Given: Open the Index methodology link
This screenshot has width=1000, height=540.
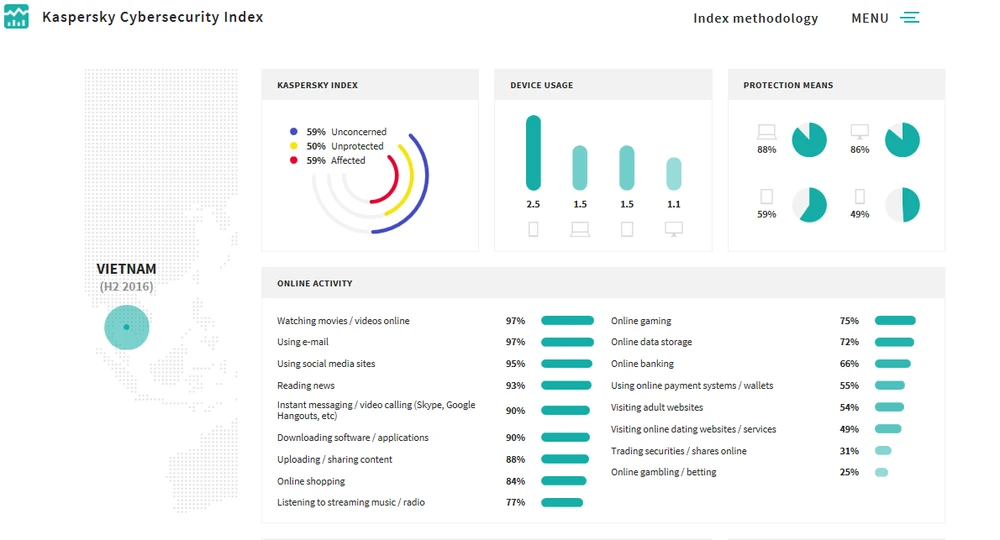Looking at the screenshot, I should (755, 18).
